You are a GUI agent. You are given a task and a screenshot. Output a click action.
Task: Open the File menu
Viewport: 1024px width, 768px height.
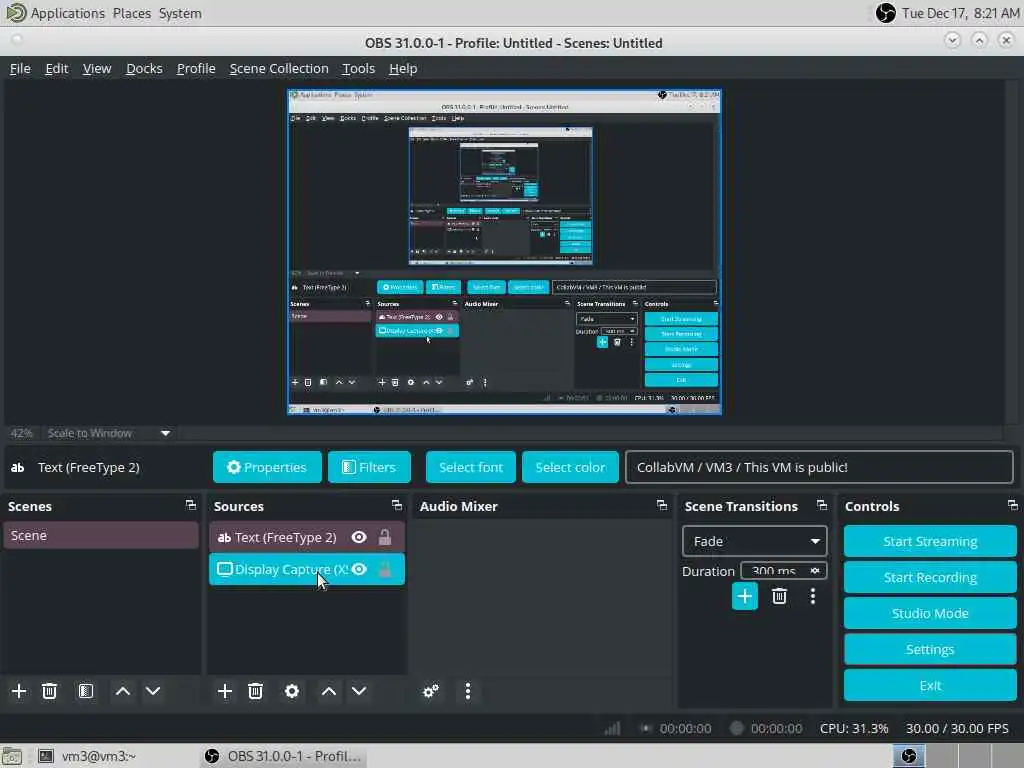[x=20, y=69]
